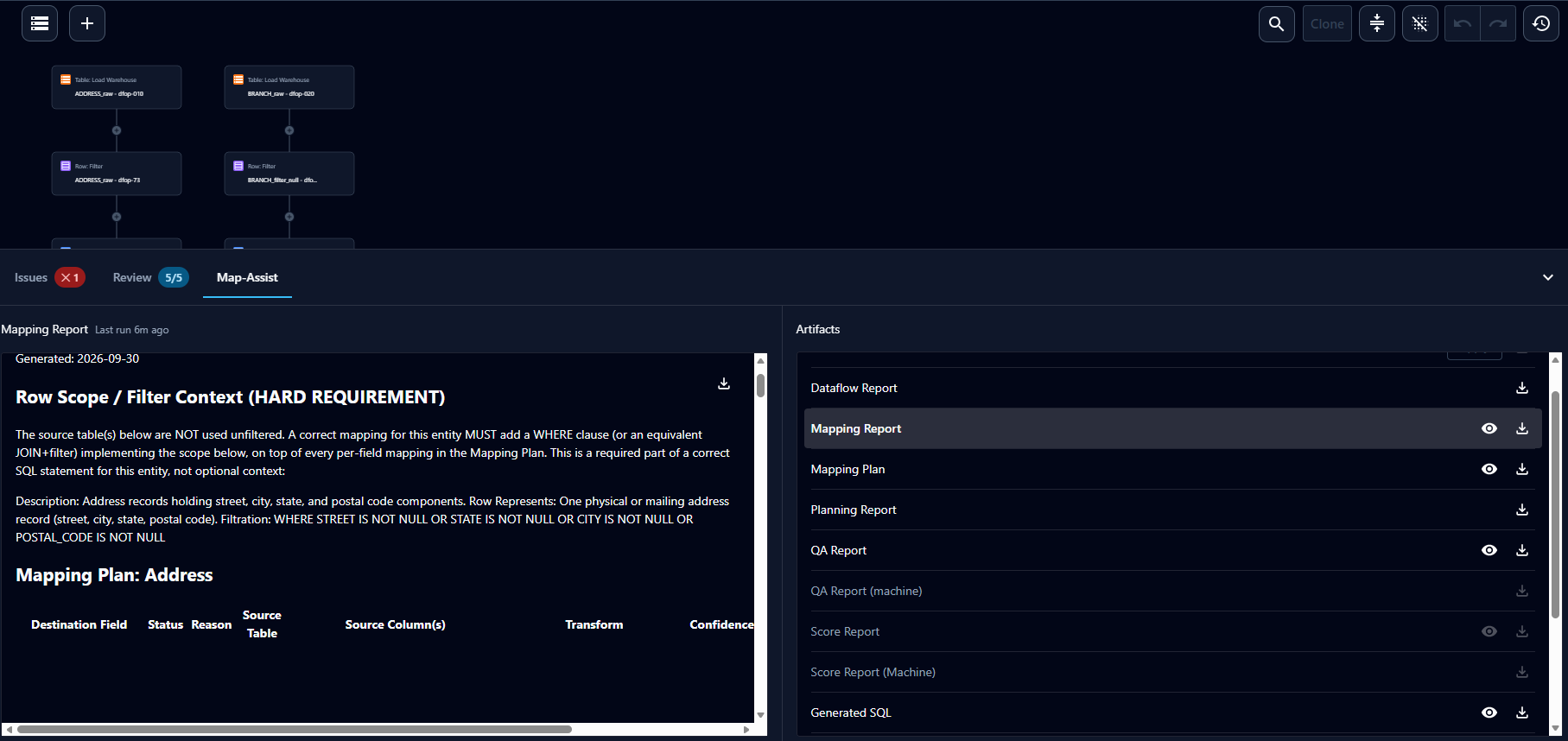This screenshot has height=741, width=1568.
Task: Click the Source Column(s) column header
Action: point(396,624)
